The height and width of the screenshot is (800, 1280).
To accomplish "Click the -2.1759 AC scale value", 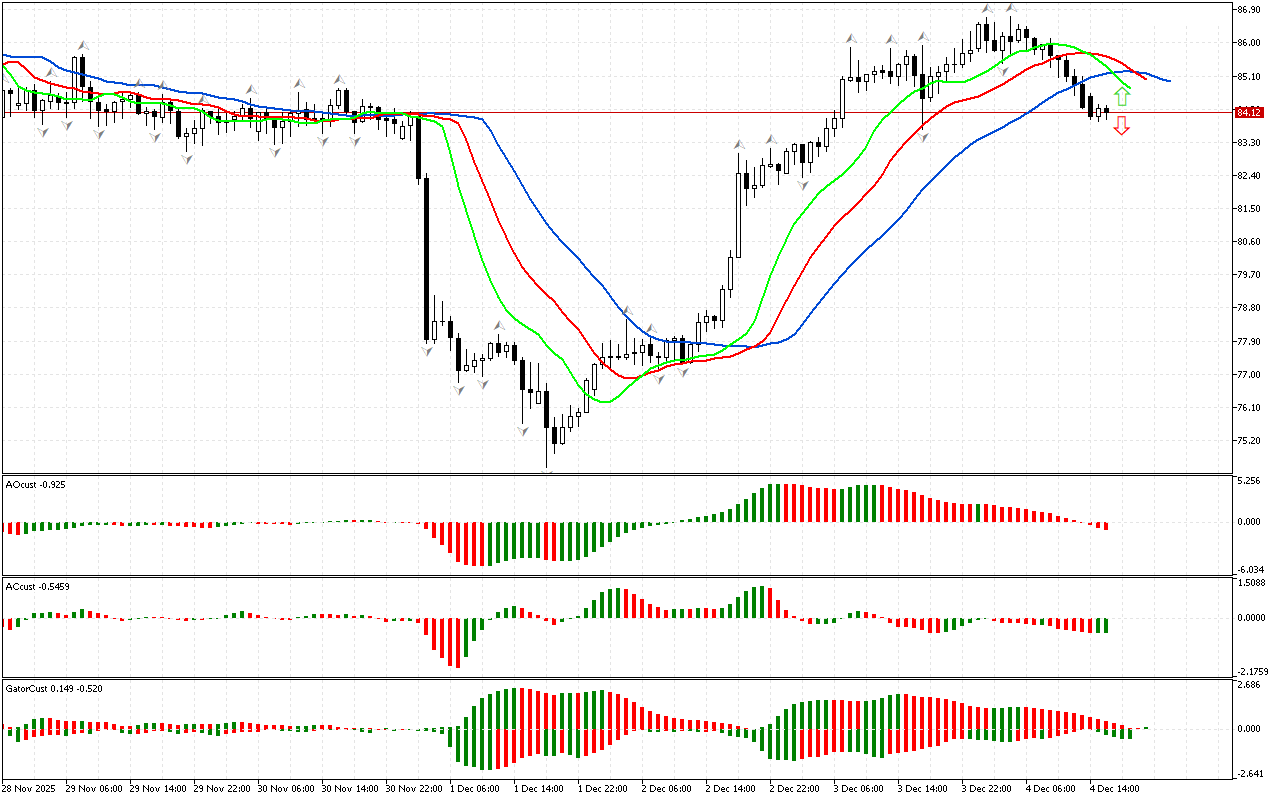I will (1251, 671).
